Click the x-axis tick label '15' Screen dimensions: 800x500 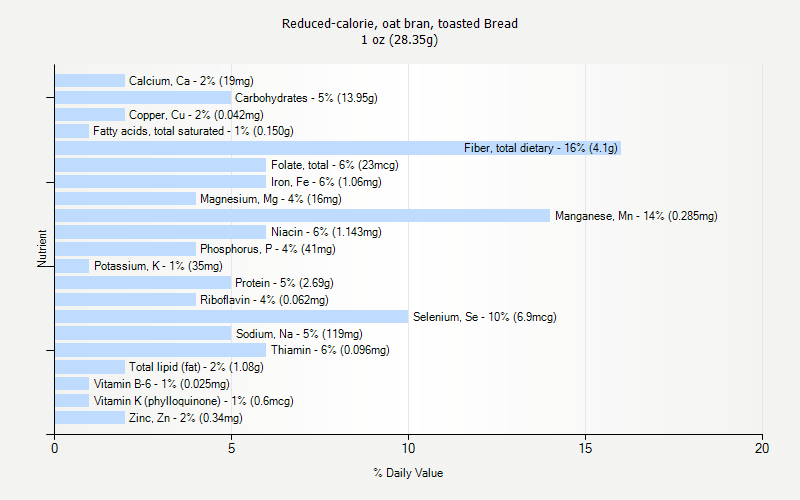click(x=585, y=448)
